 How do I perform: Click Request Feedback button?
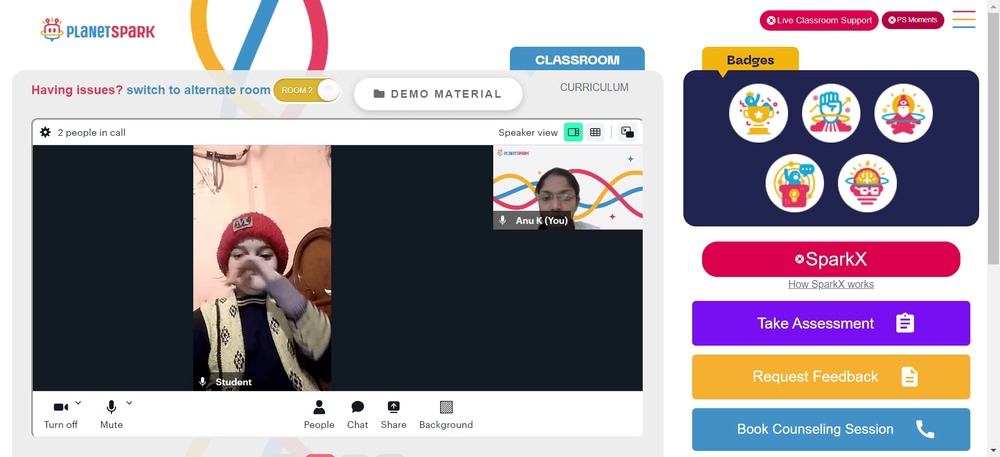[831, 377]
